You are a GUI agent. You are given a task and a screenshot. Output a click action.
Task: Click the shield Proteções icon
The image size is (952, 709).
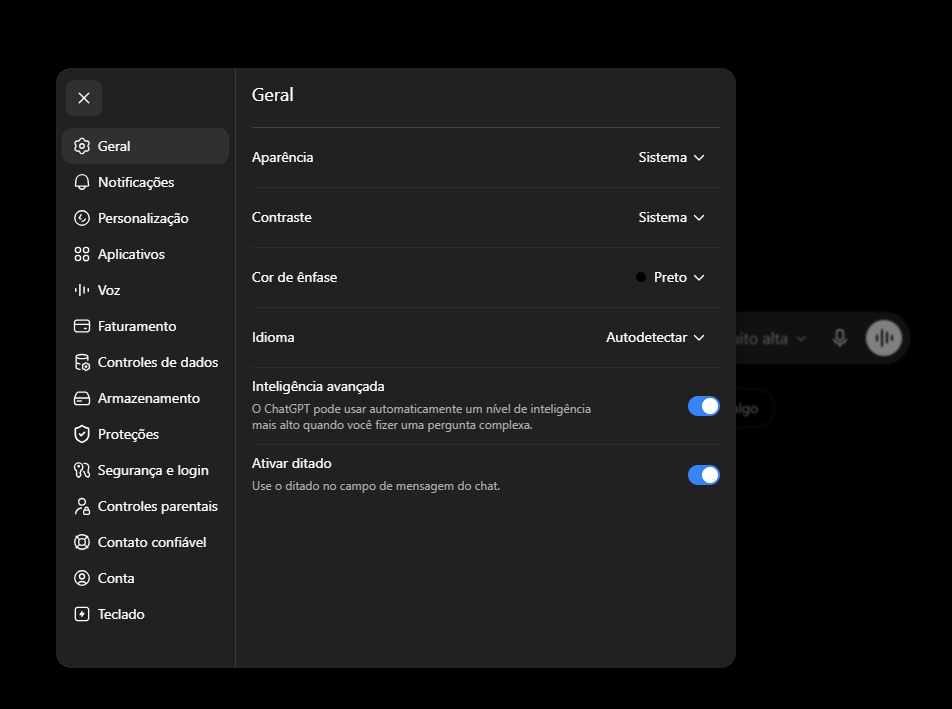click(82, 434)
